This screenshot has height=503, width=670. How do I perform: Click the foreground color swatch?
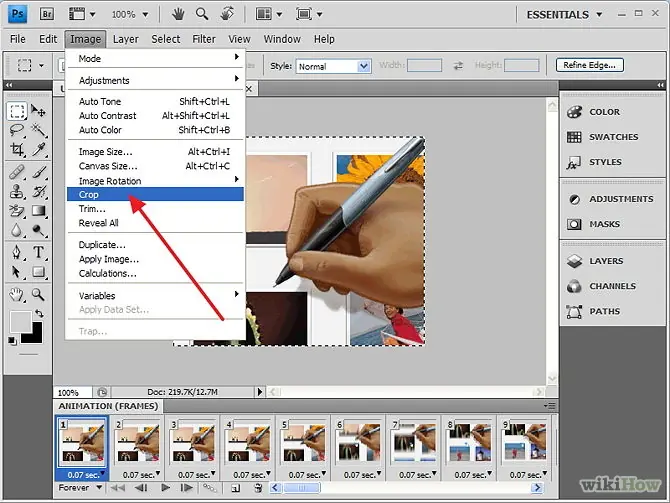tap(20, 321)
